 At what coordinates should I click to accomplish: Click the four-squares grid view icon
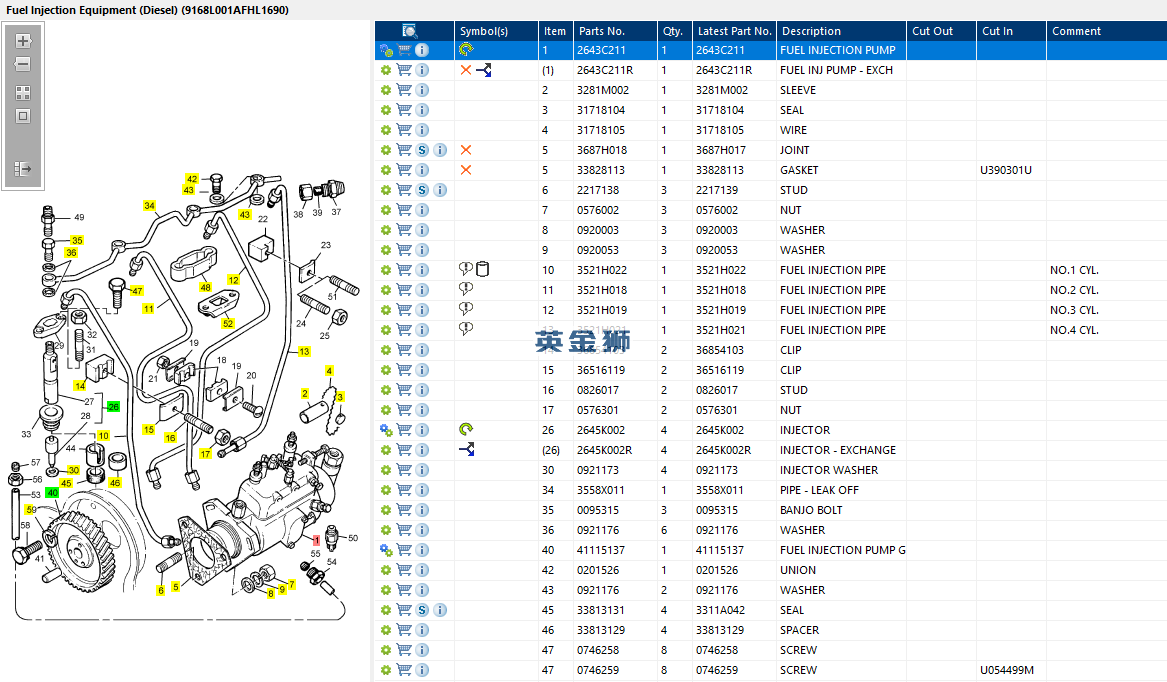tap(23, 93)
